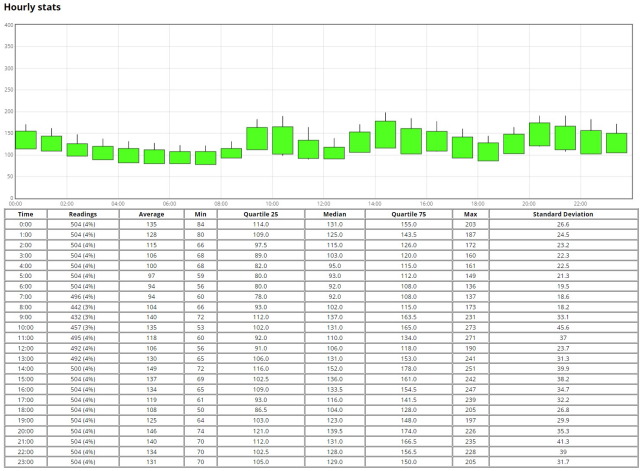Click the 21:00 time cell
The image size is (640, 471).
(25, 441)
